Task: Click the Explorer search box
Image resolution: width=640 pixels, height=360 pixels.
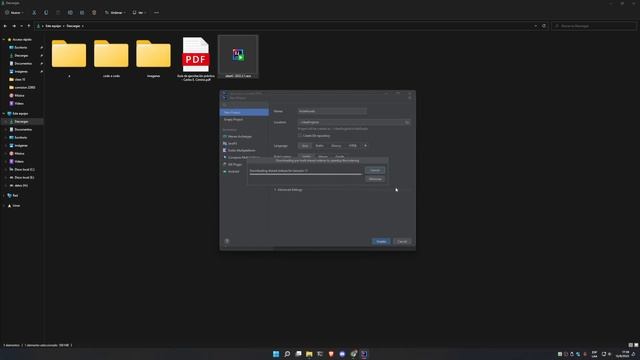Action: click(x=594, y=26)
